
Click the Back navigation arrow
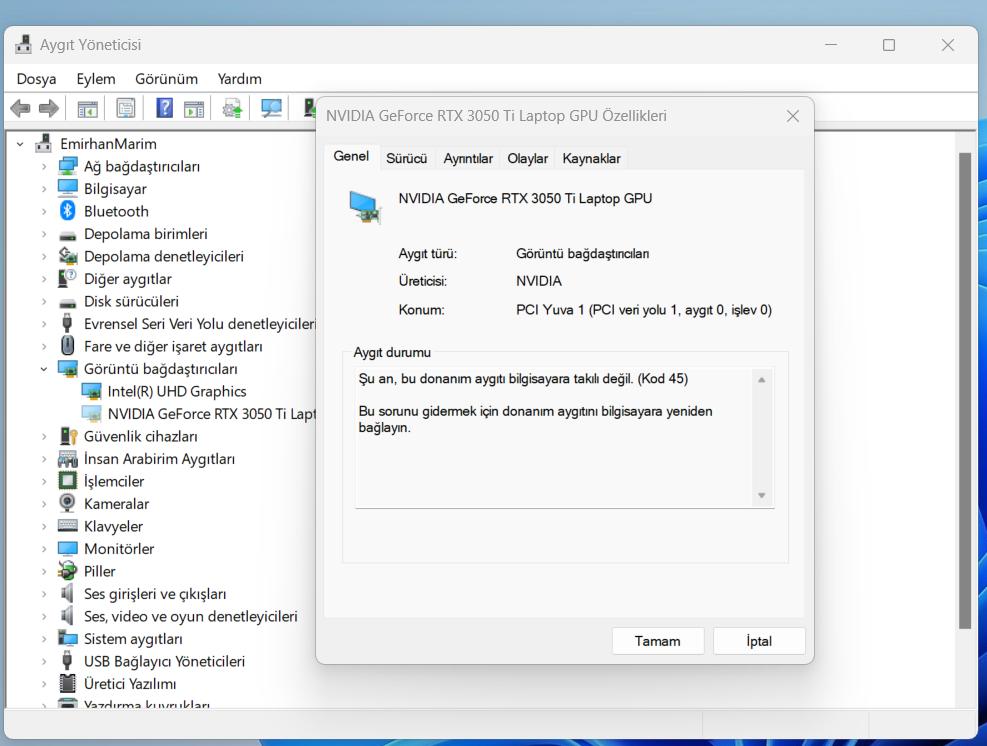[x=20, y=107]
